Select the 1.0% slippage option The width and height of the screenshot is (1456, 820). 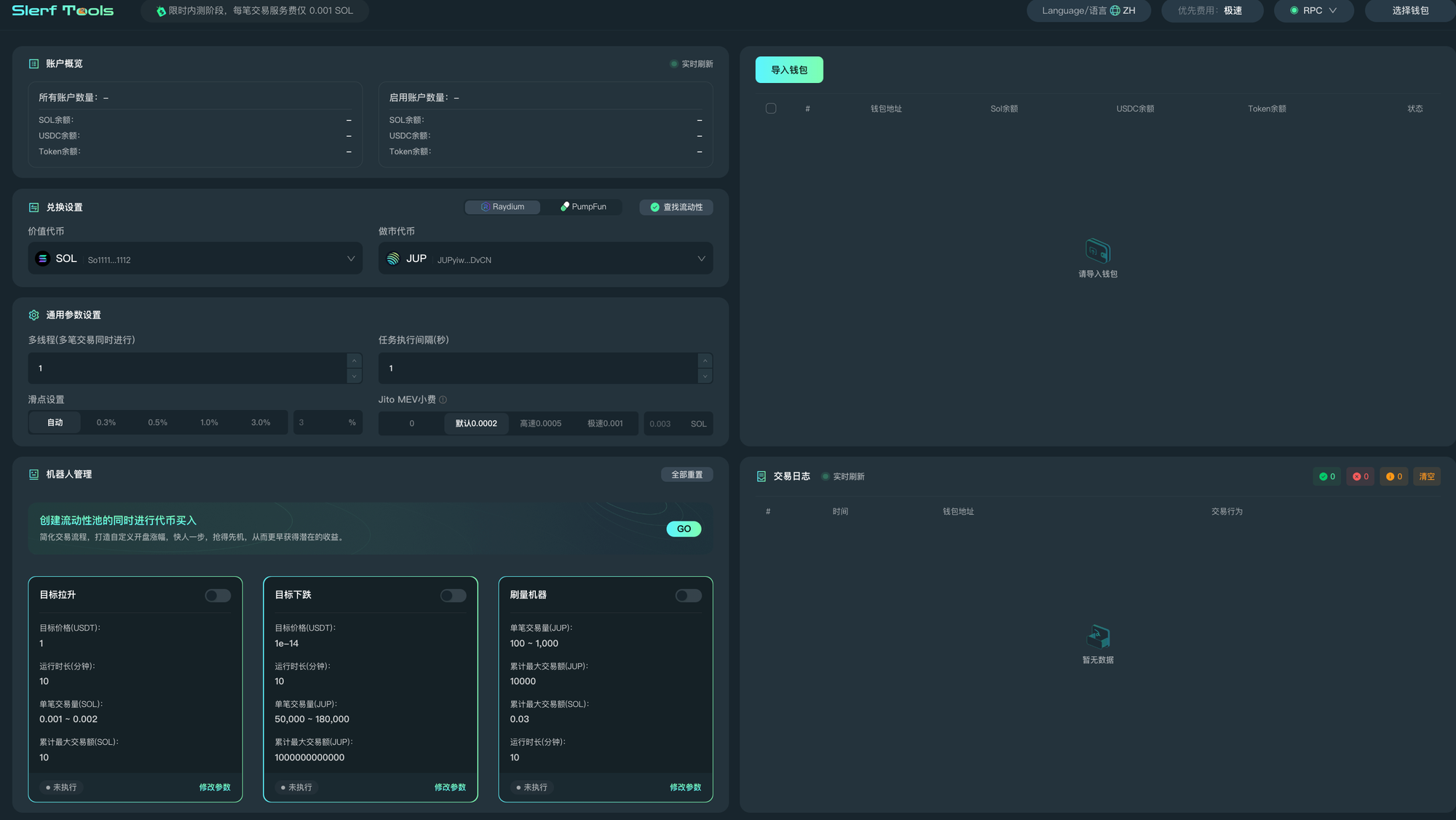click(209, 422)
